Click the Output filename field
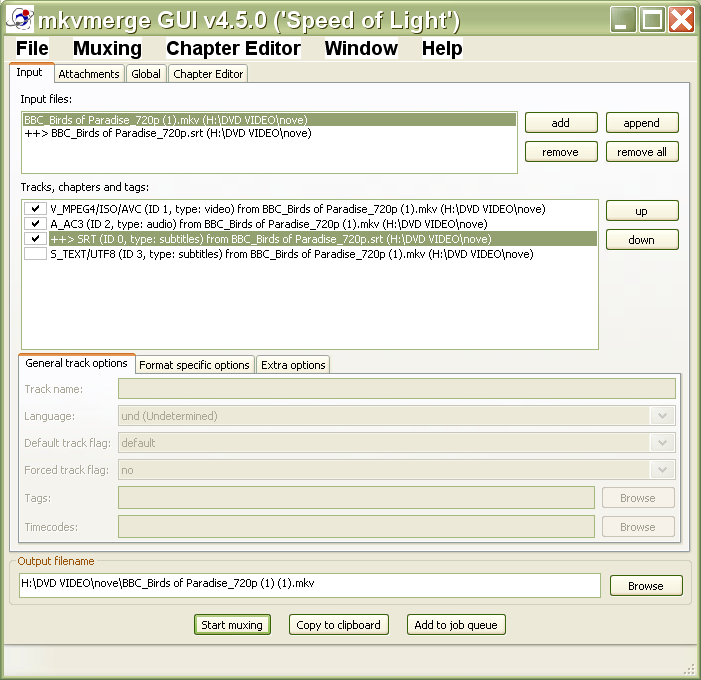 tap(309, 585)
